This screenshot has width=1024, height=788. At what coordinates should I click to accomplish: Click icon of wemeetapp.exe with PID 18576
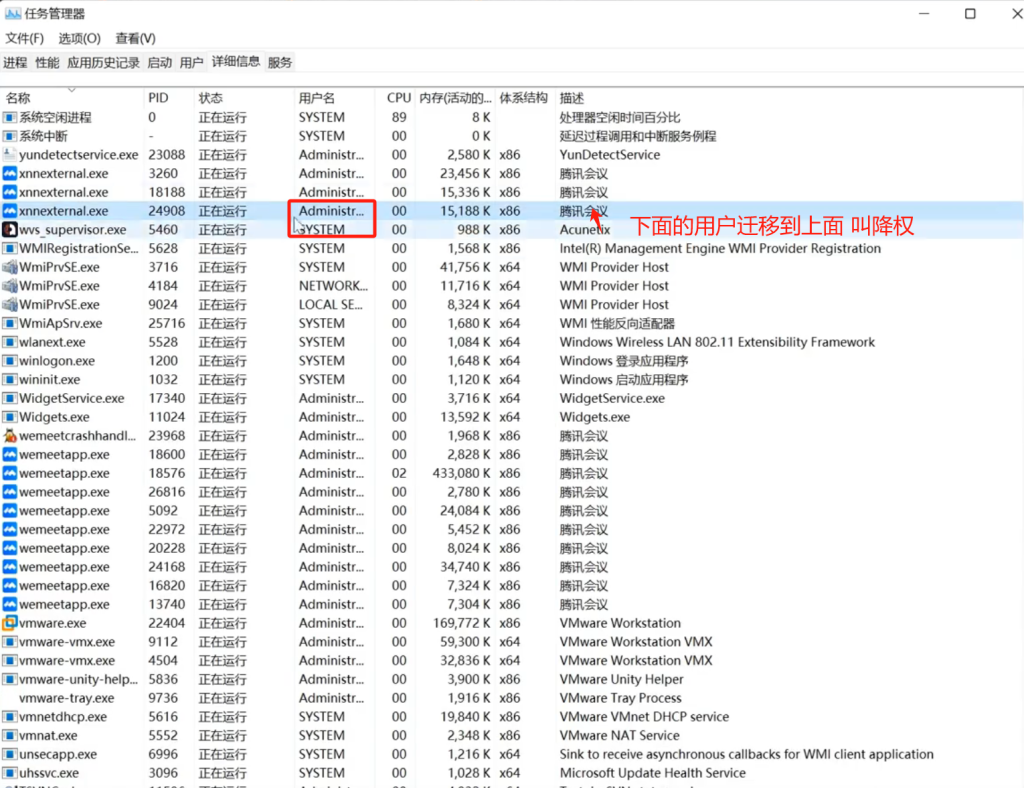9,473
